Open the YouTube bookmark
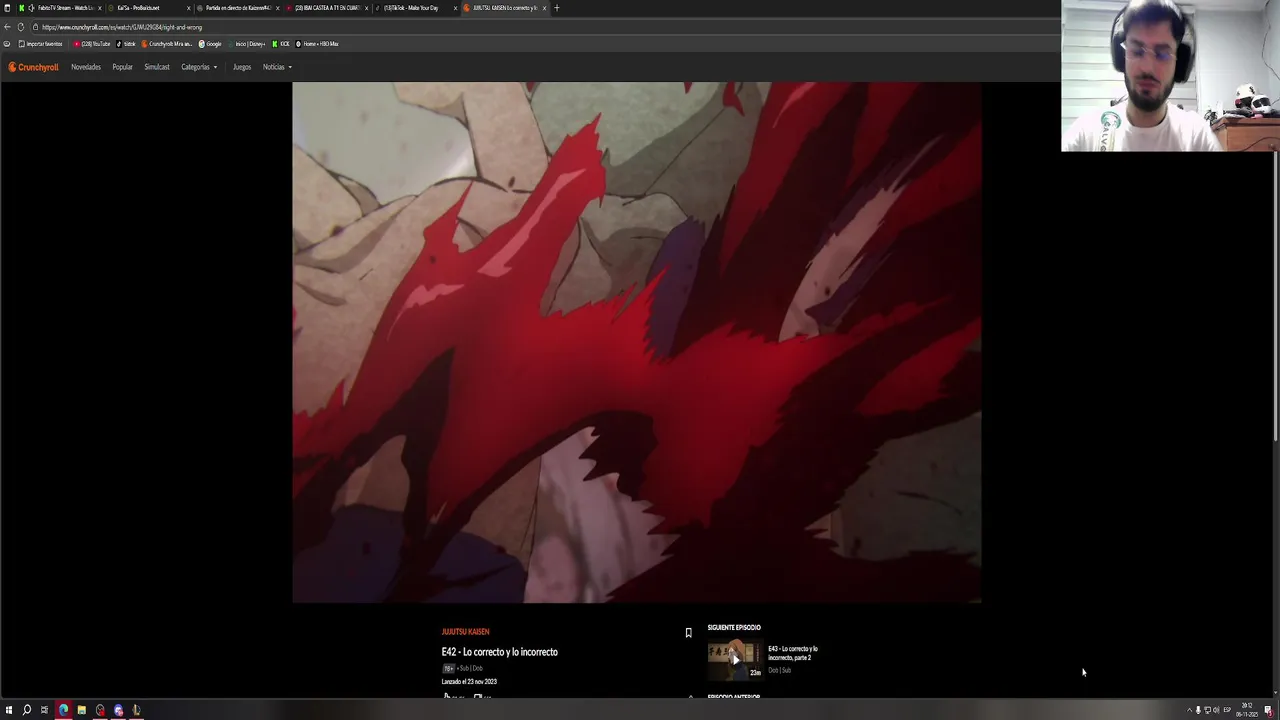The image size is (1280, 720). click(92, 44)
